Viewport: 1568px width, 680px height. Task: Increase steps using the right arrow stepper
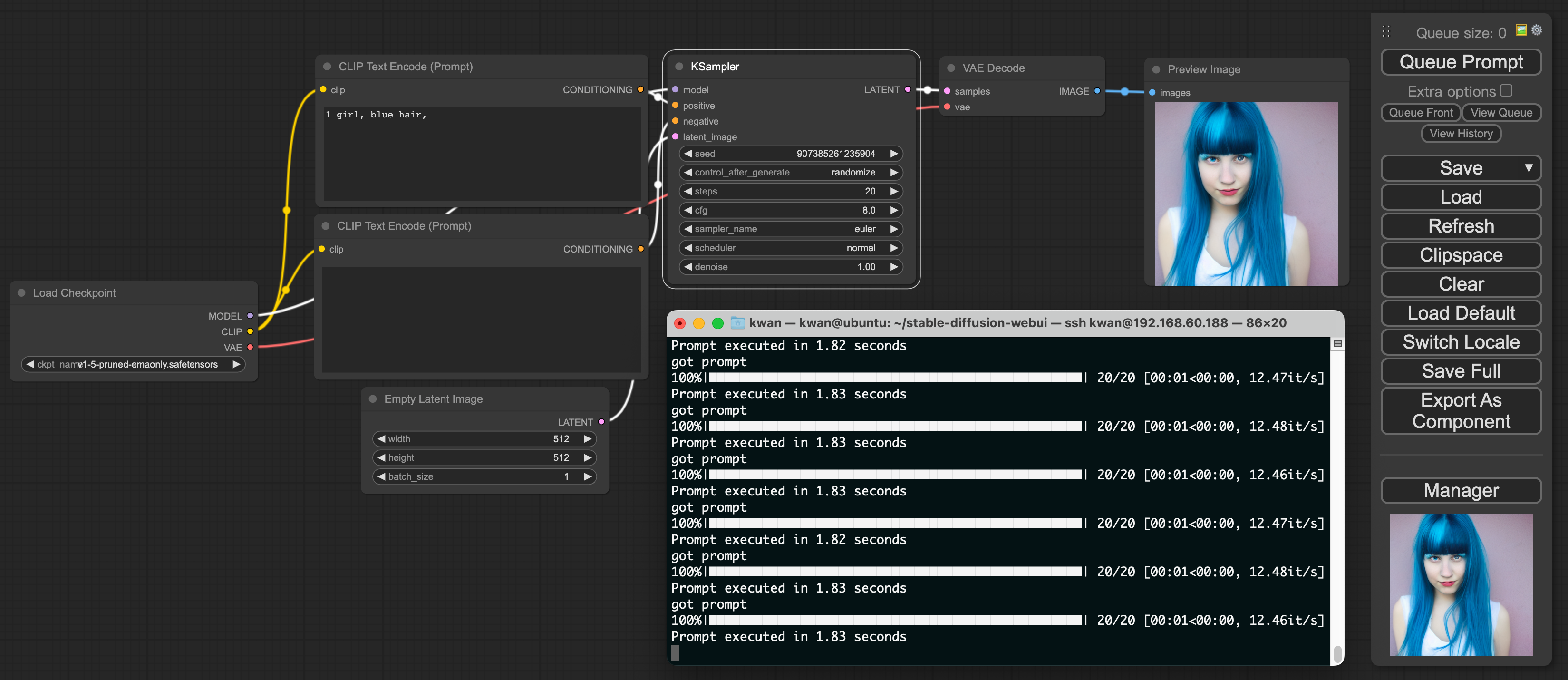point(894,191)
